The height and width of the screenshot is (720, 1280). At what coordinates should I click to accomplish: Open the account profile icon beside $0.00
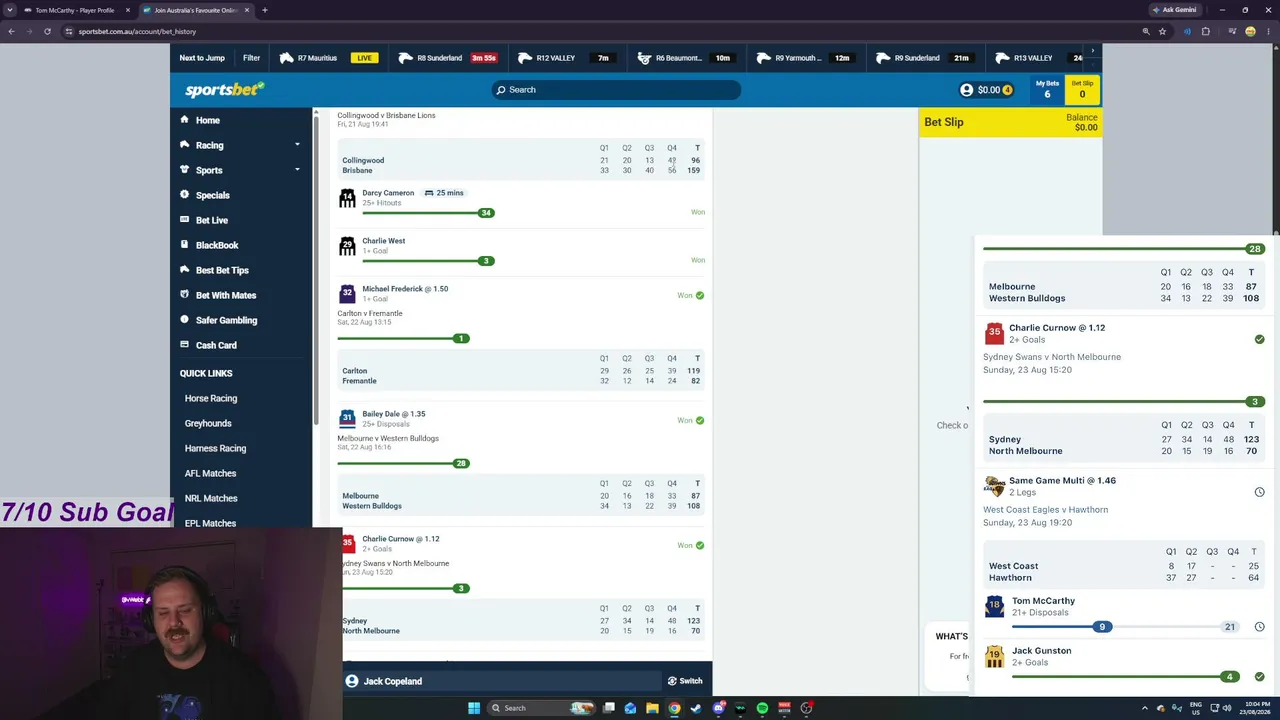(x=966, y=90)
